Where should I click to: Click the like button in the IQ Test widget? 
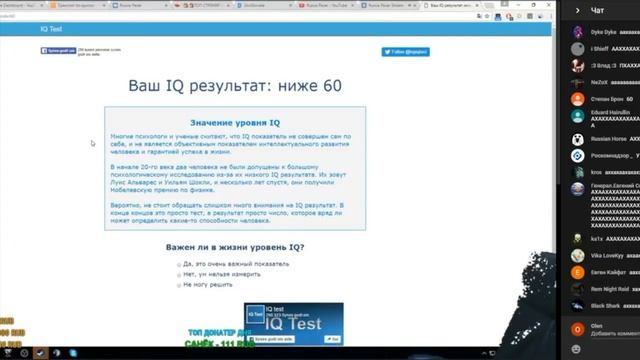[x=272, y=339]
